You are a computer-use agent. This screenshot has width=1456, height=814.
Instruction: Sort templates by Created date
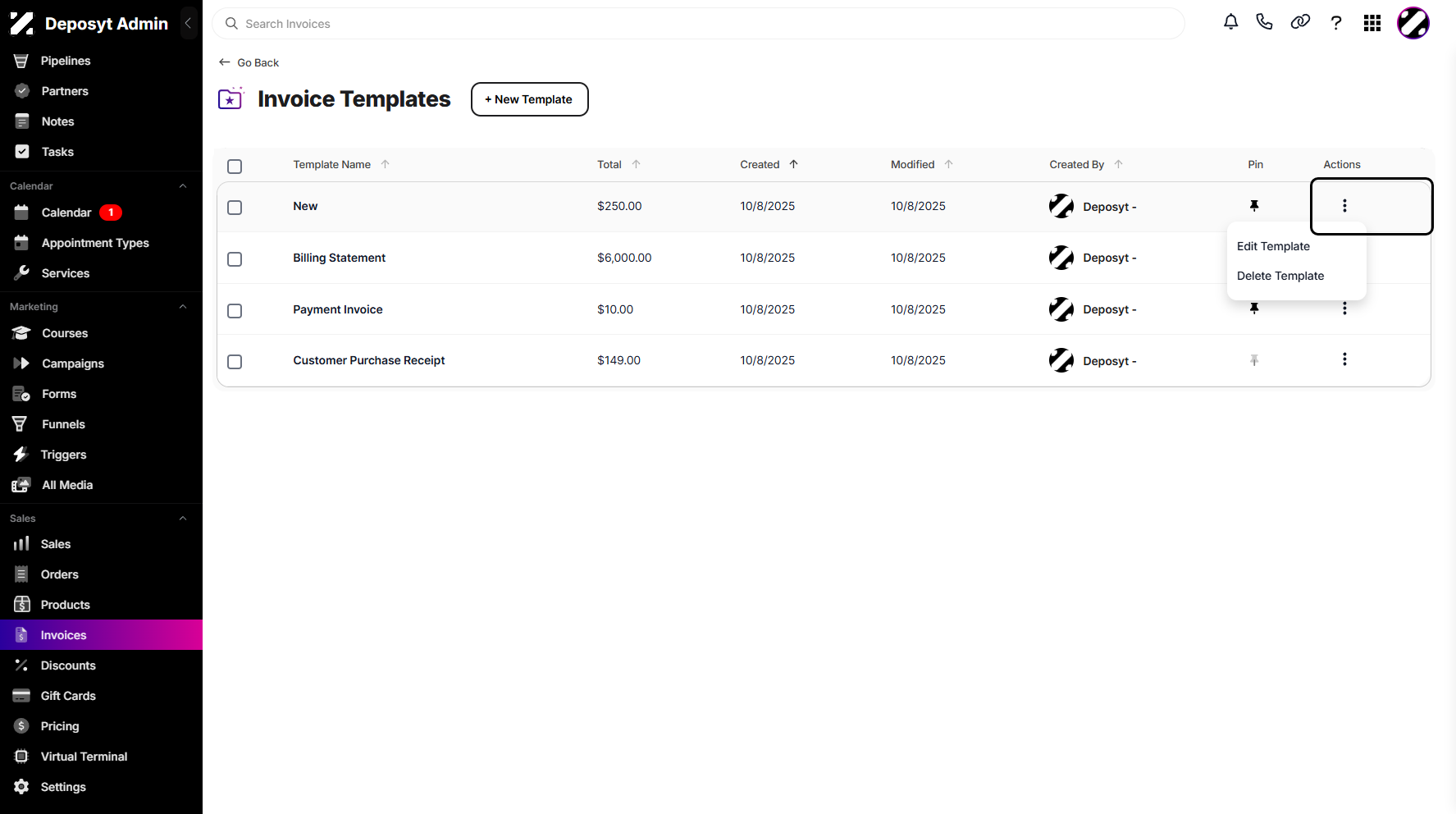tap(769, 164)
